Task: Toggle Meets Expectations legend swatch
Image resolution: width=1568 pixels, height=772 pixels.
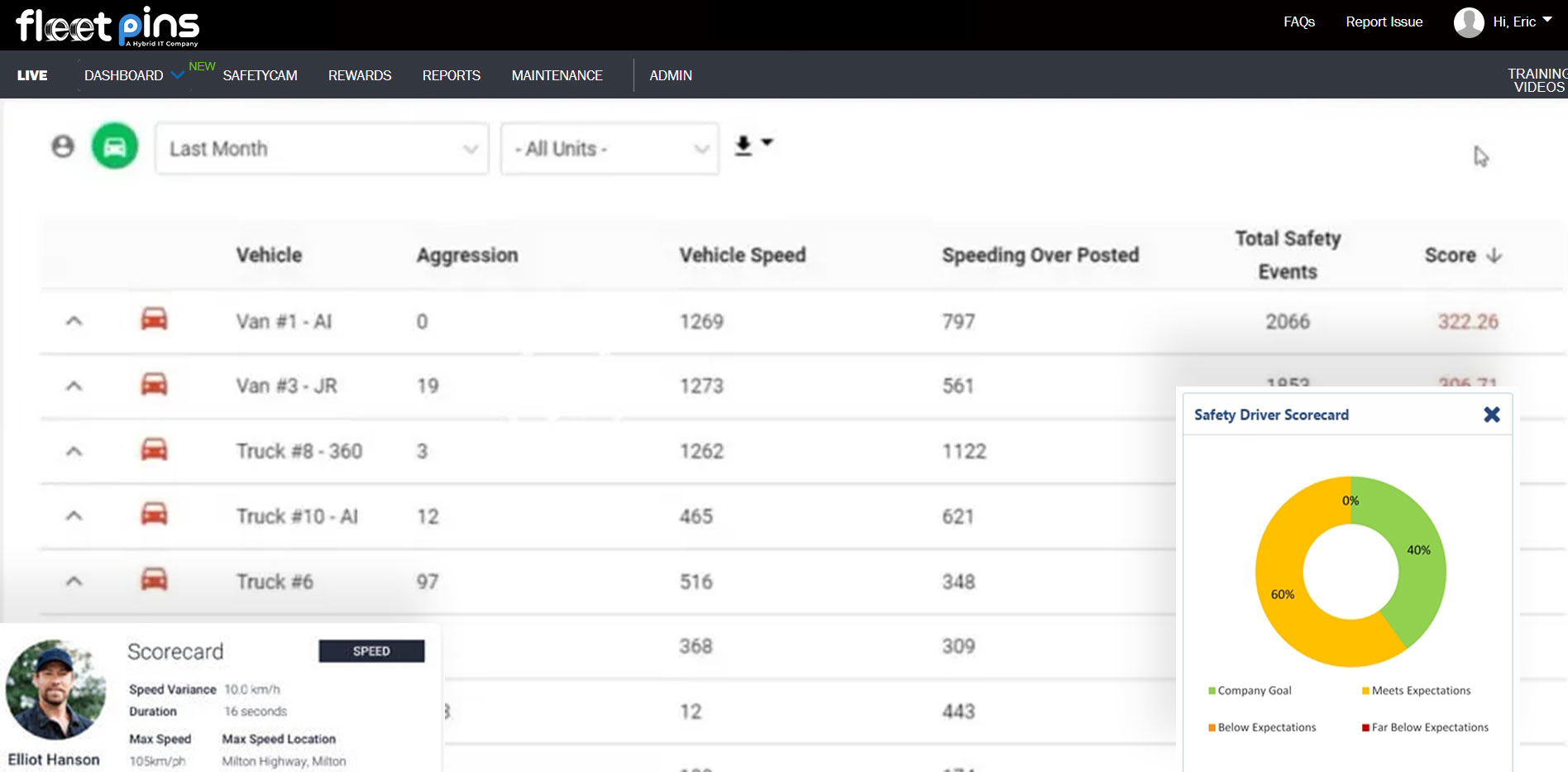Action: [x=1365, y=691]
